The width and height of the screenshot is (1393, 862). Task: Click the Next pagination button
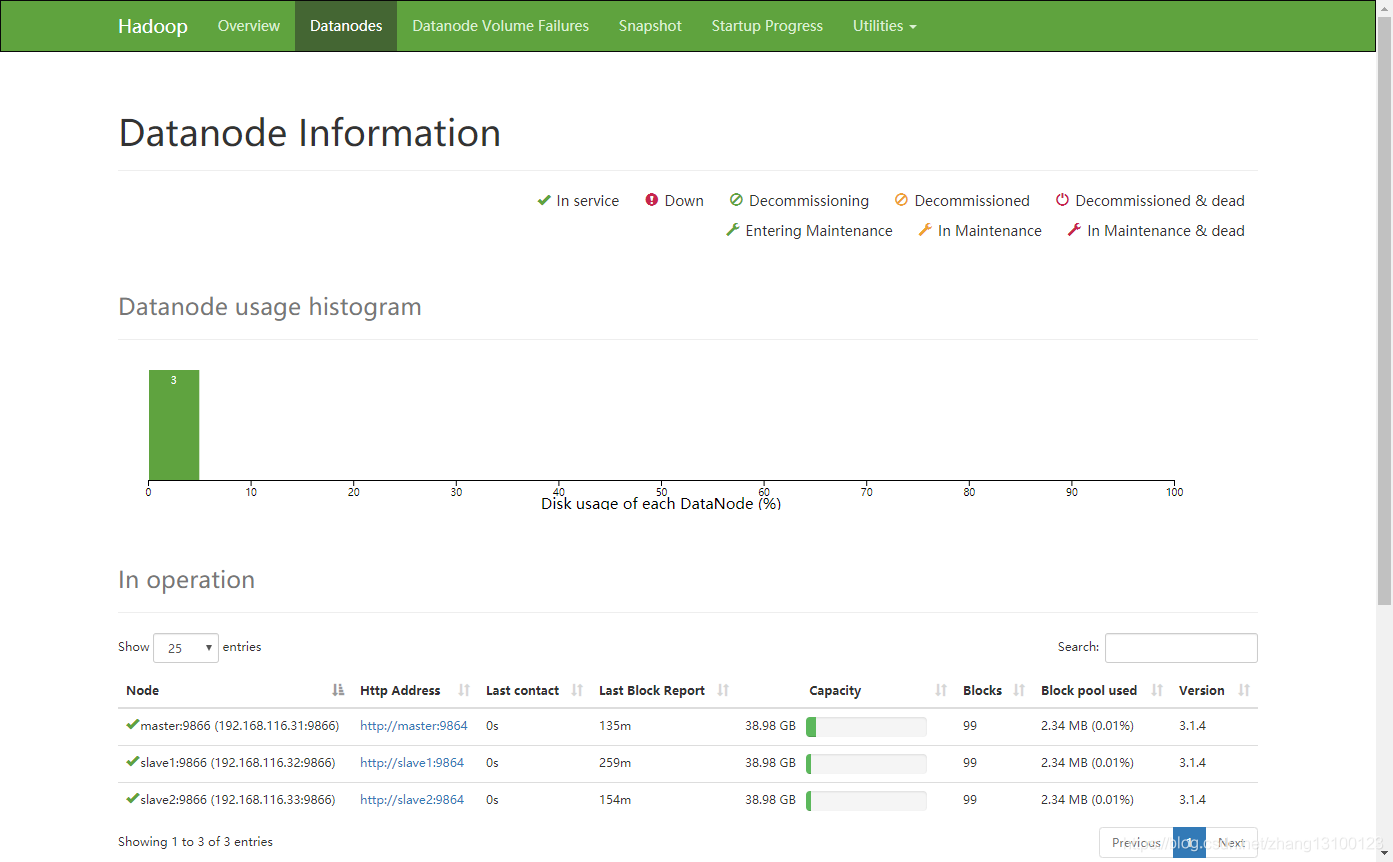tap(1232, 842)
